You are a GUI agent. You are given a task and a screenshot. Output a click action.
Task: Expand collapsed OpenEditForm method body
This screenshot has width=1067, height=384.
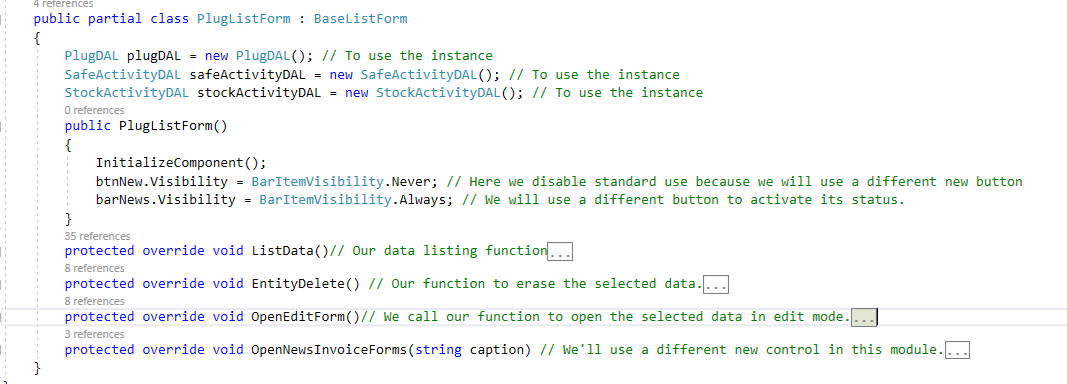point(864,319)
